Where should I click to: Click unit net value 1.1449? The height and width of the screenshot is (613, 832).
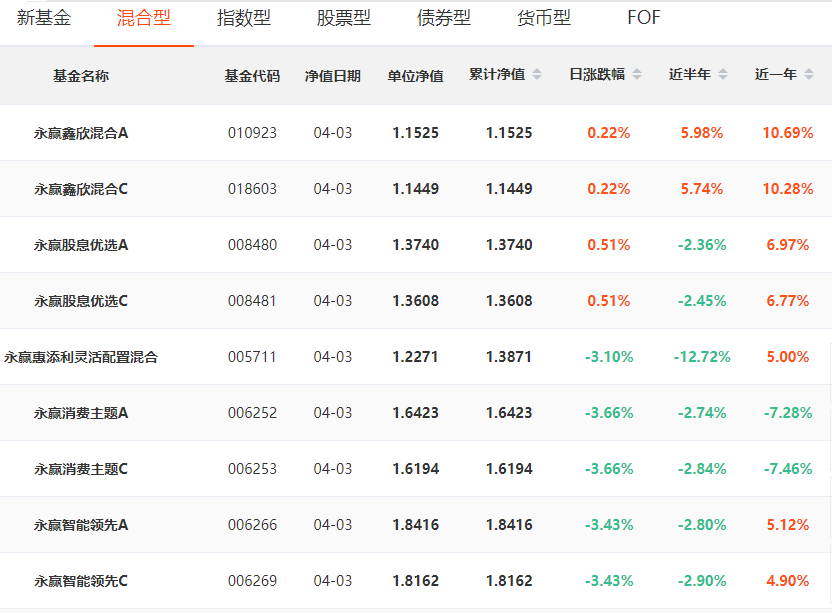(x=415, y=189)
